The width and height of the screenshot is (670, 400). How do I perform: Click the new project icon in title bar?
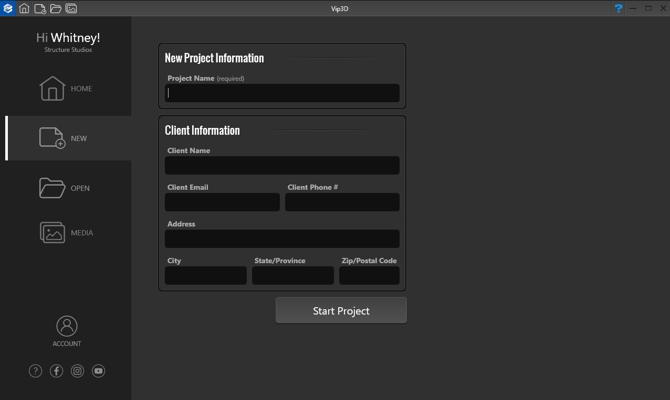[40, 9]
